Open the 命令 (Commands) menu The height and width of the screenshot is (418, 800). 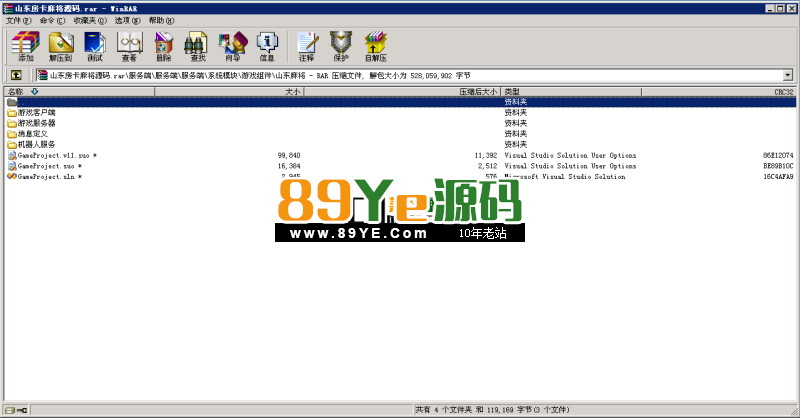[52, 20]
